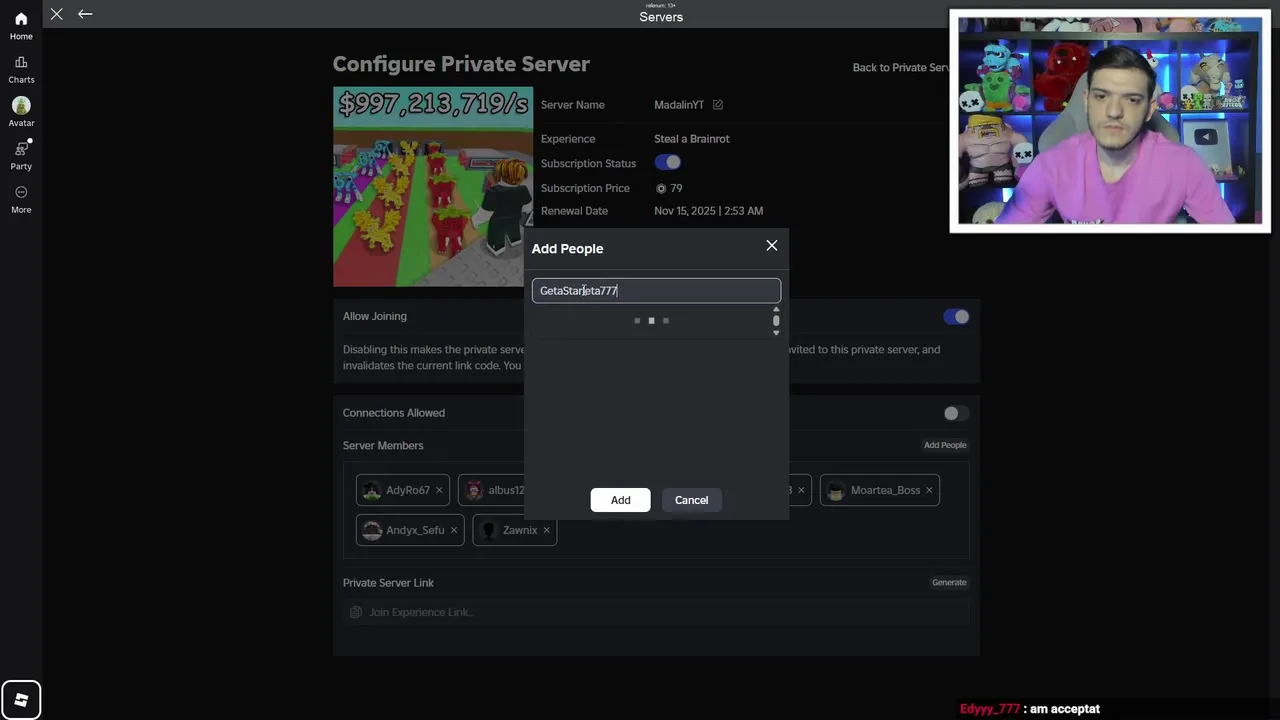The width and height of the screenshot is (1280, 720).
Task: Open the Charts sidebar icon
Action: pos(21,62)
